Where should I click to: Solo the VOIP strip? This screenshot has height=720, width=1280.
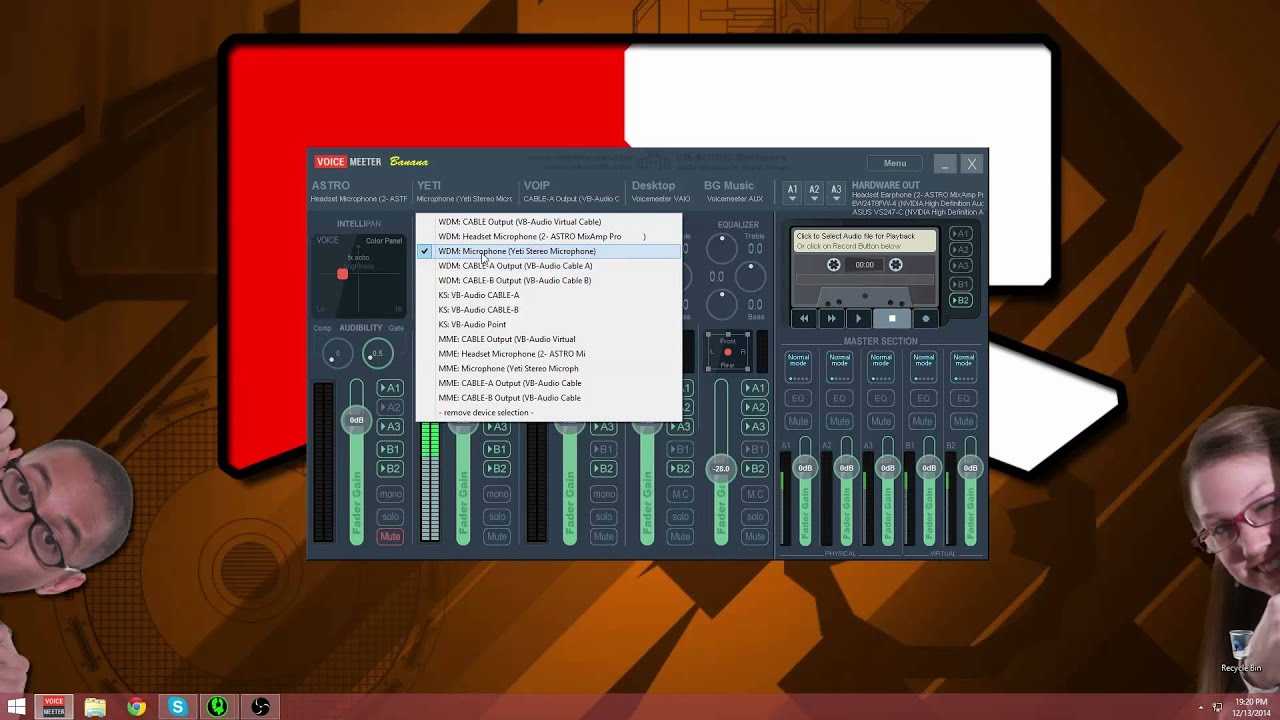tap(604, 516)
